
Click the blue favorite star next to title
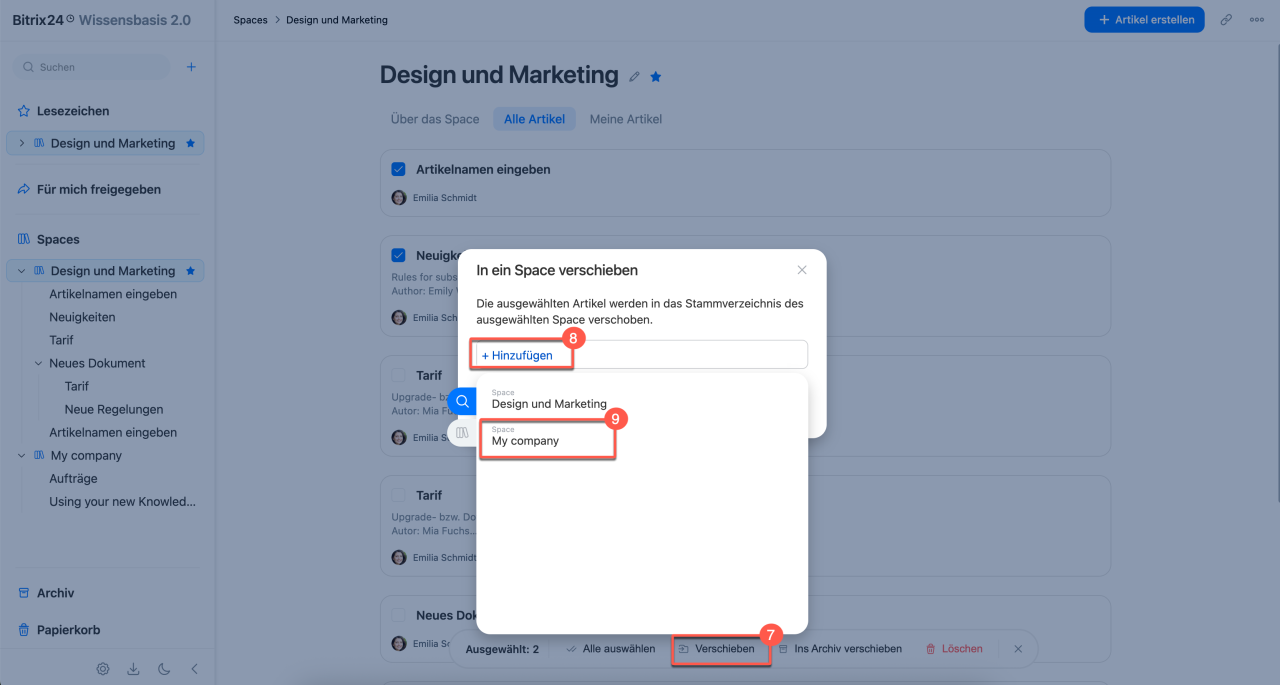click(656, 77)
